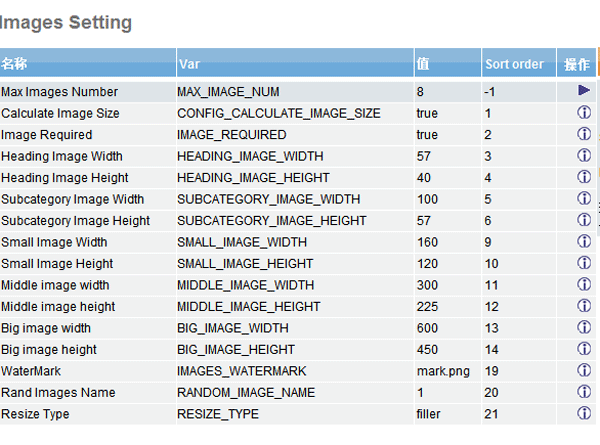Image resolution: width=600 pixels, height=445 pixels.
Task: Click info icon in Image Required row
Action: [584, 134]
